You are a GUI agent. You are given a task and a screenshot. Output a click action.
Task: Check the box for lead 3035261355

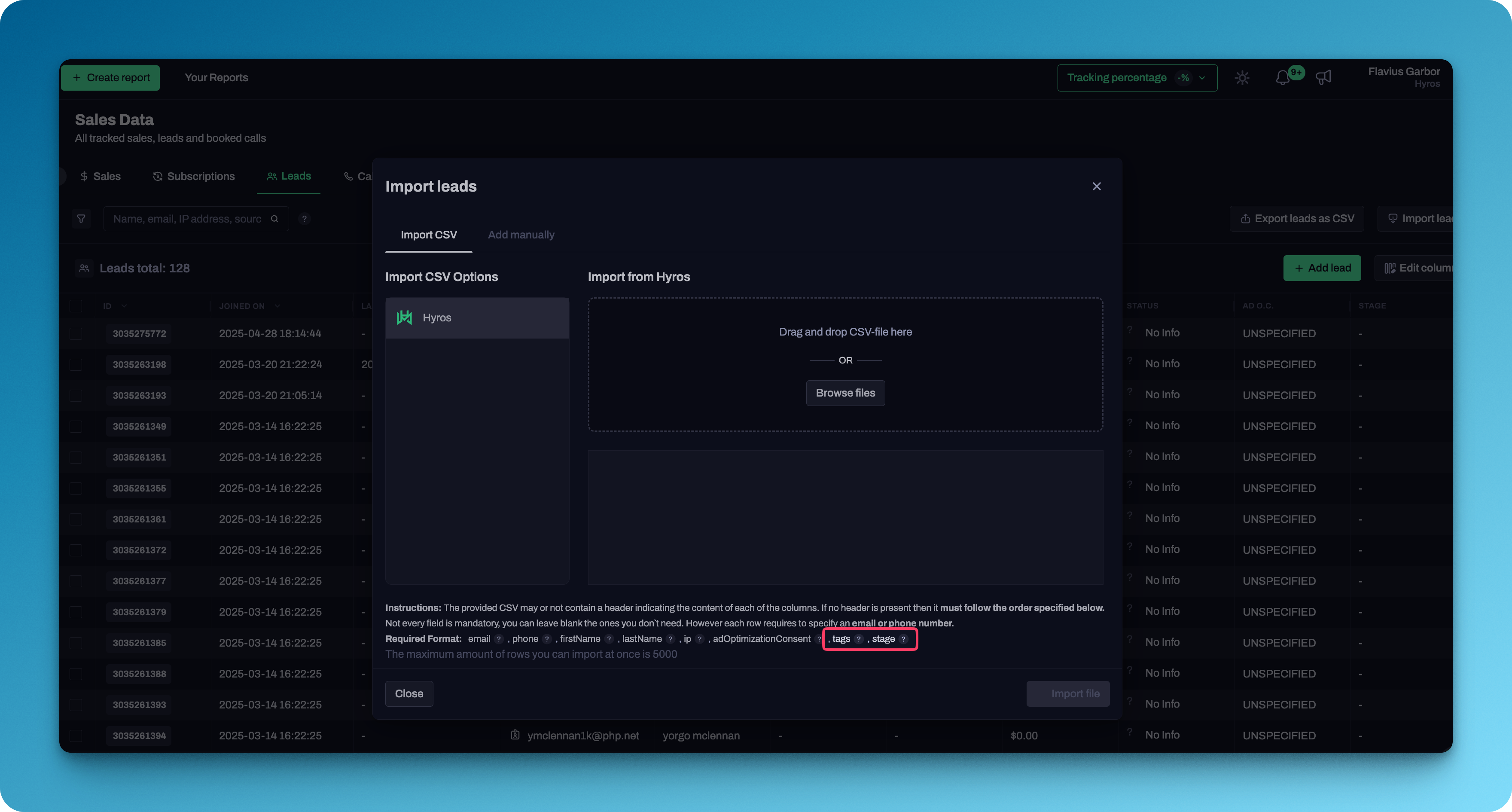point(76,488)
